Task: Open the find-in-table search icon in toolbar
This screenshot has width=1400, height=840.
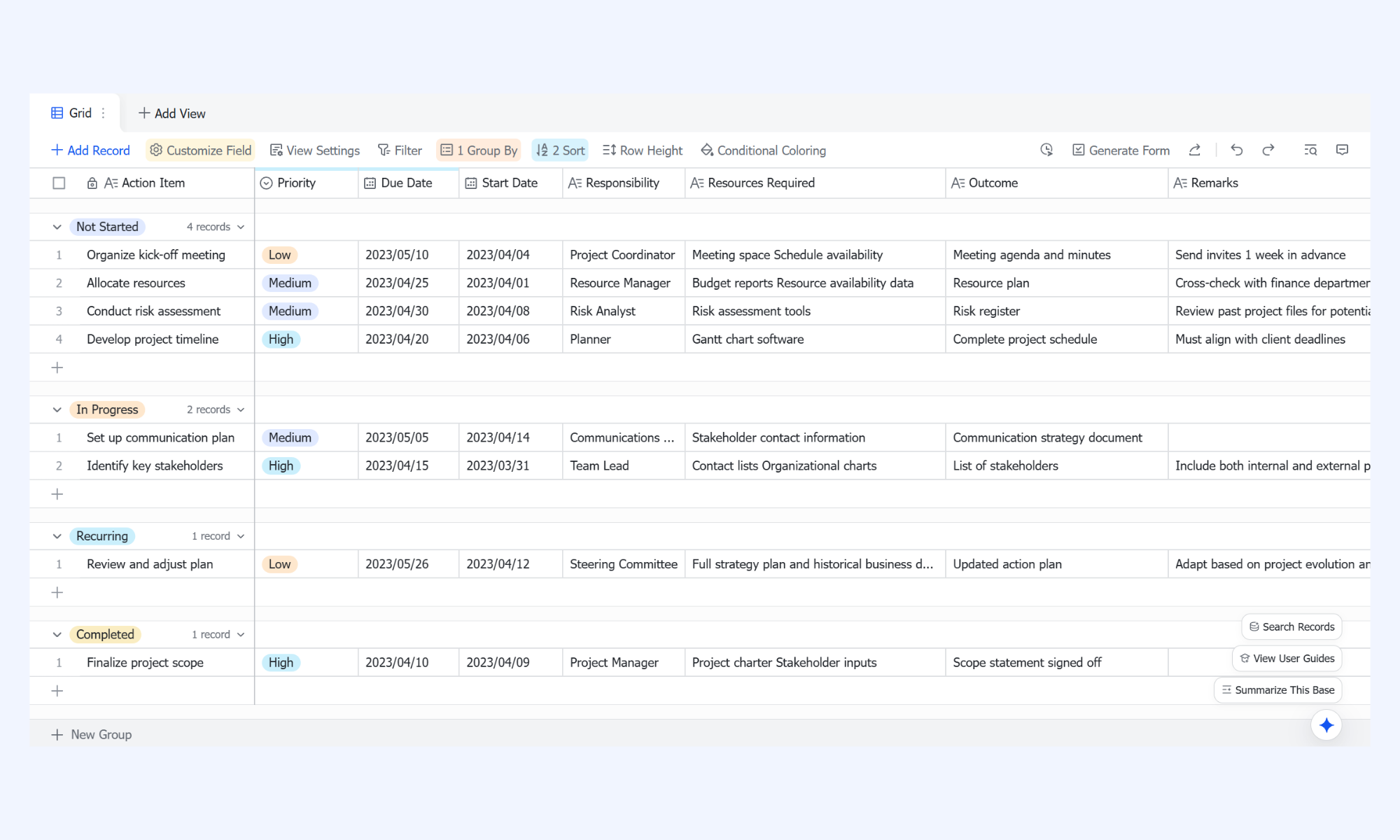Action: (1310, 150)
